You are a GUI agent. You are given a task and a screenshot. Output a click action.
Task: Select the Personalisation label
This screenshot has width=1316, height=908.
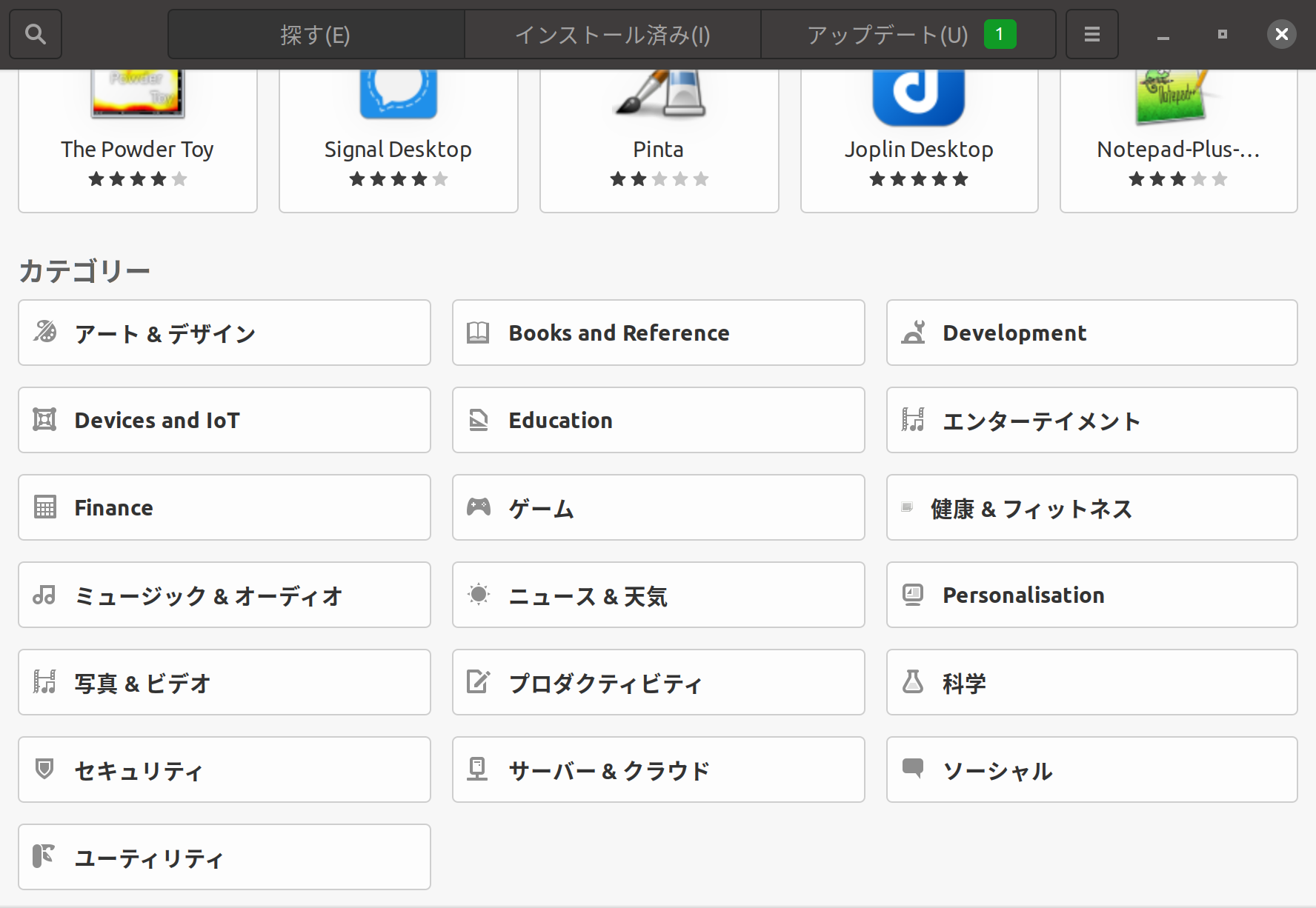click(1023, 595)
